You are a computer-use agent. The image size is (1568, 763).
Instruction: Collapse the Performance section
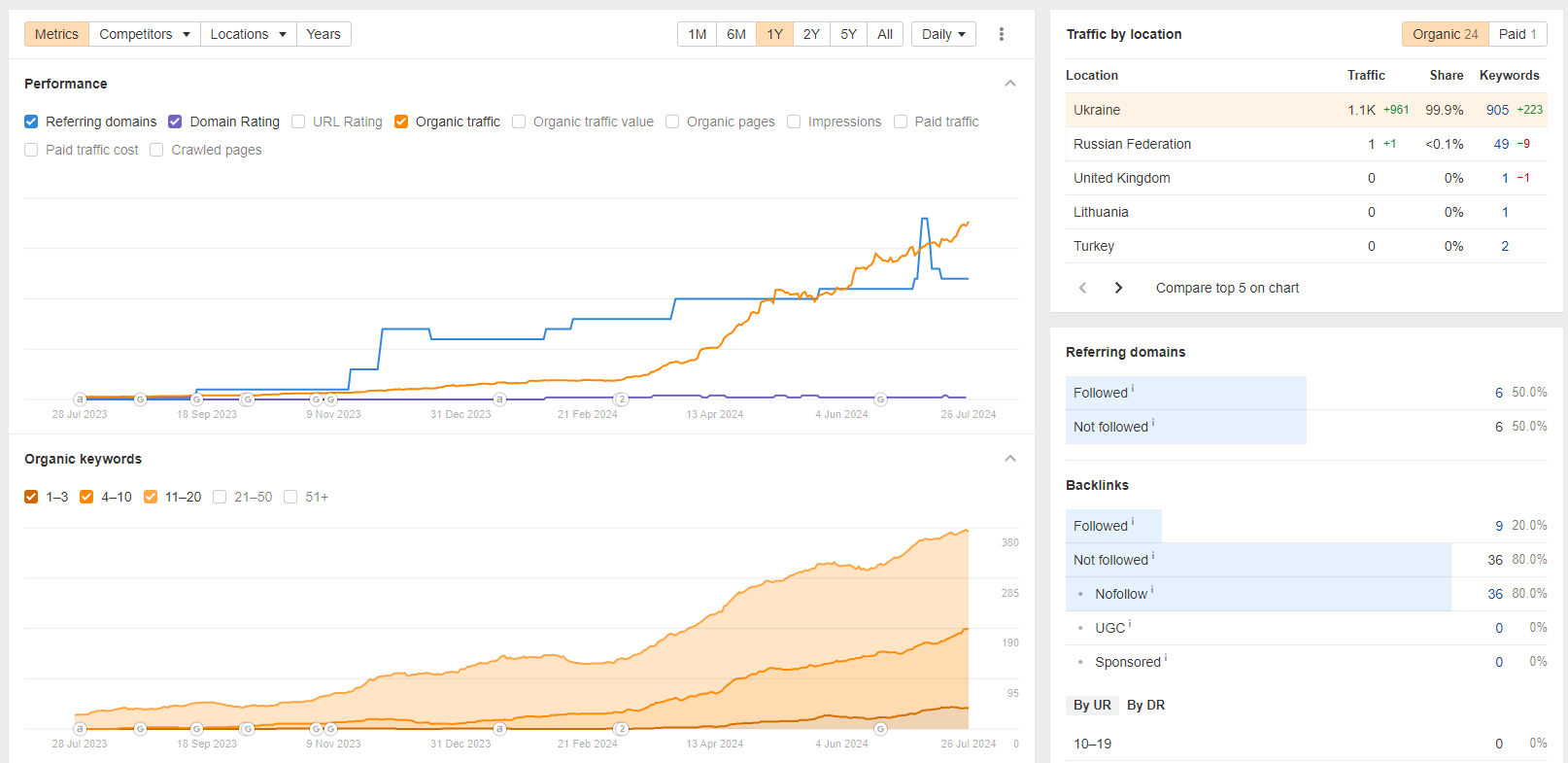[1010, 84]
